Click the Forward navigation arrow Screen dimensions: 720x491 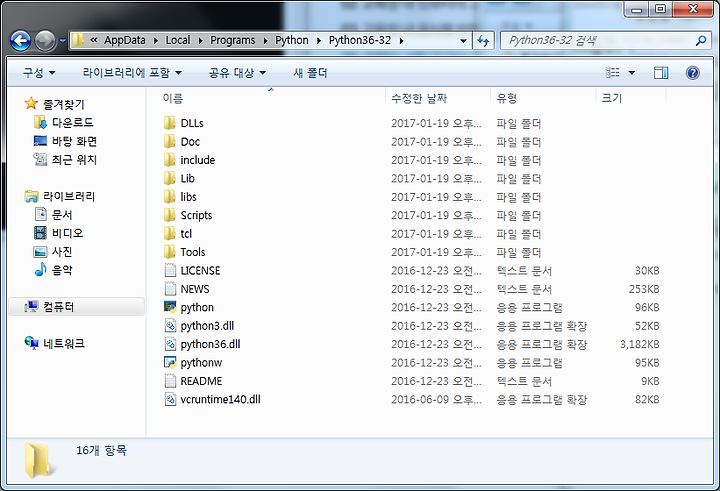pyautogui.click(x=45, y=41)
